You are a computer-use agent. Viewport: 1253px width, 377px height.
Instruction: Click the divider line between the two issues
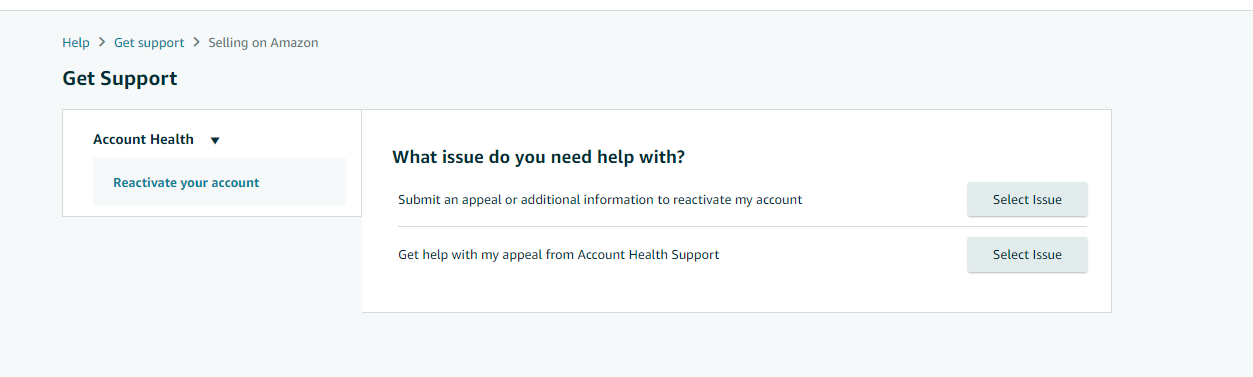(x=742, y=227)
